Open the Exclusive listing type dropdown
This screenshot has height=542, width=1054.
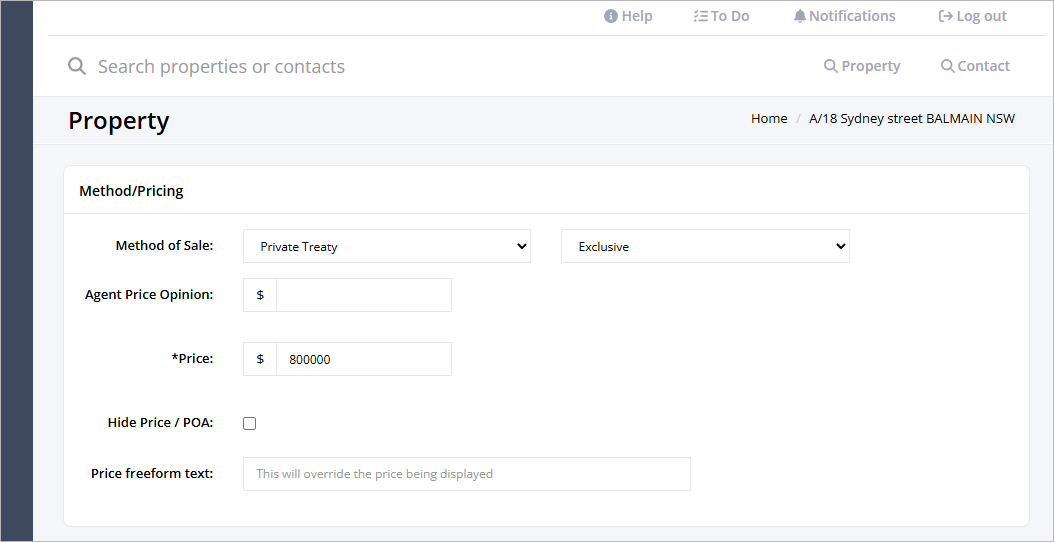point(705,246)
